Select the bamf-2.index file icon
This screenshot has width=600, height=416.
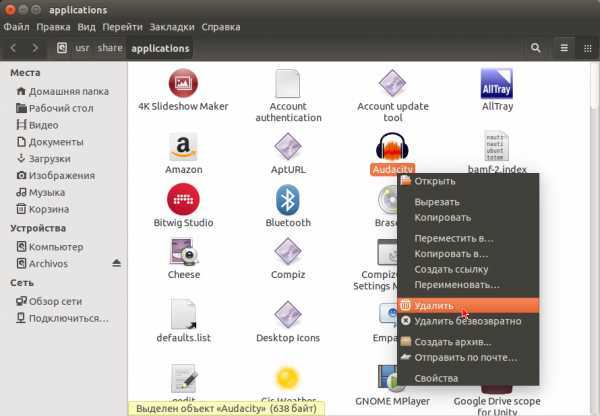click(496, 147)
